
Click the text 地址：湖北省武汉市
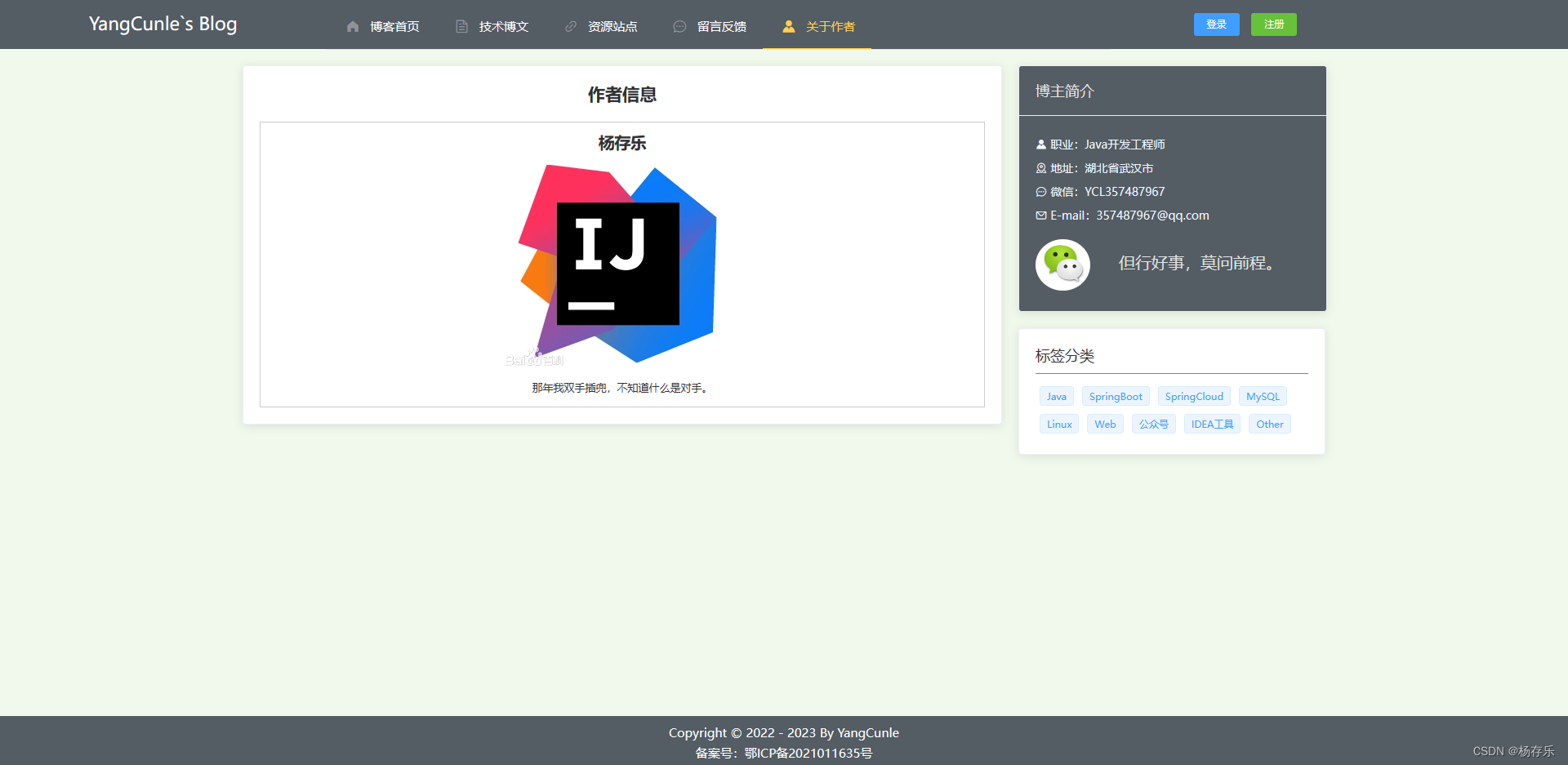1102,168
